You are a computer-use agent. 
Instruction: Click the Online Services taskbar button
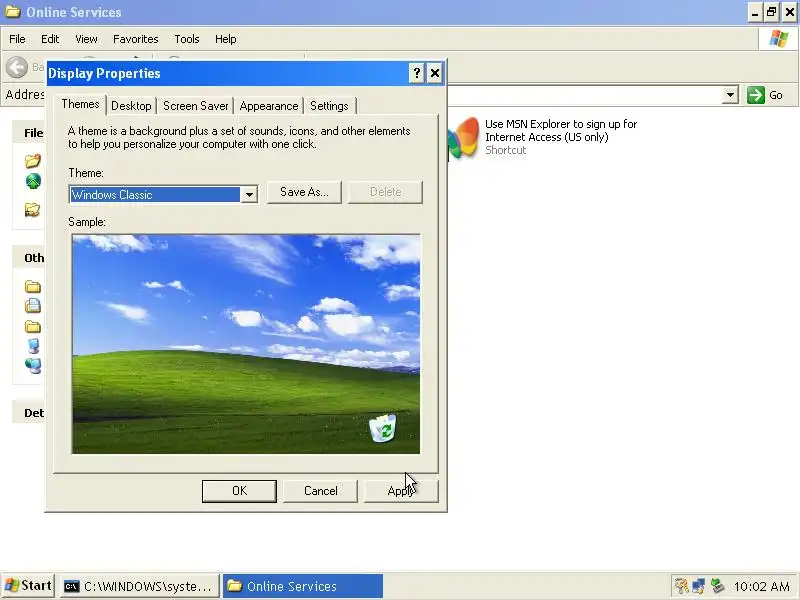tap(303, 586)
